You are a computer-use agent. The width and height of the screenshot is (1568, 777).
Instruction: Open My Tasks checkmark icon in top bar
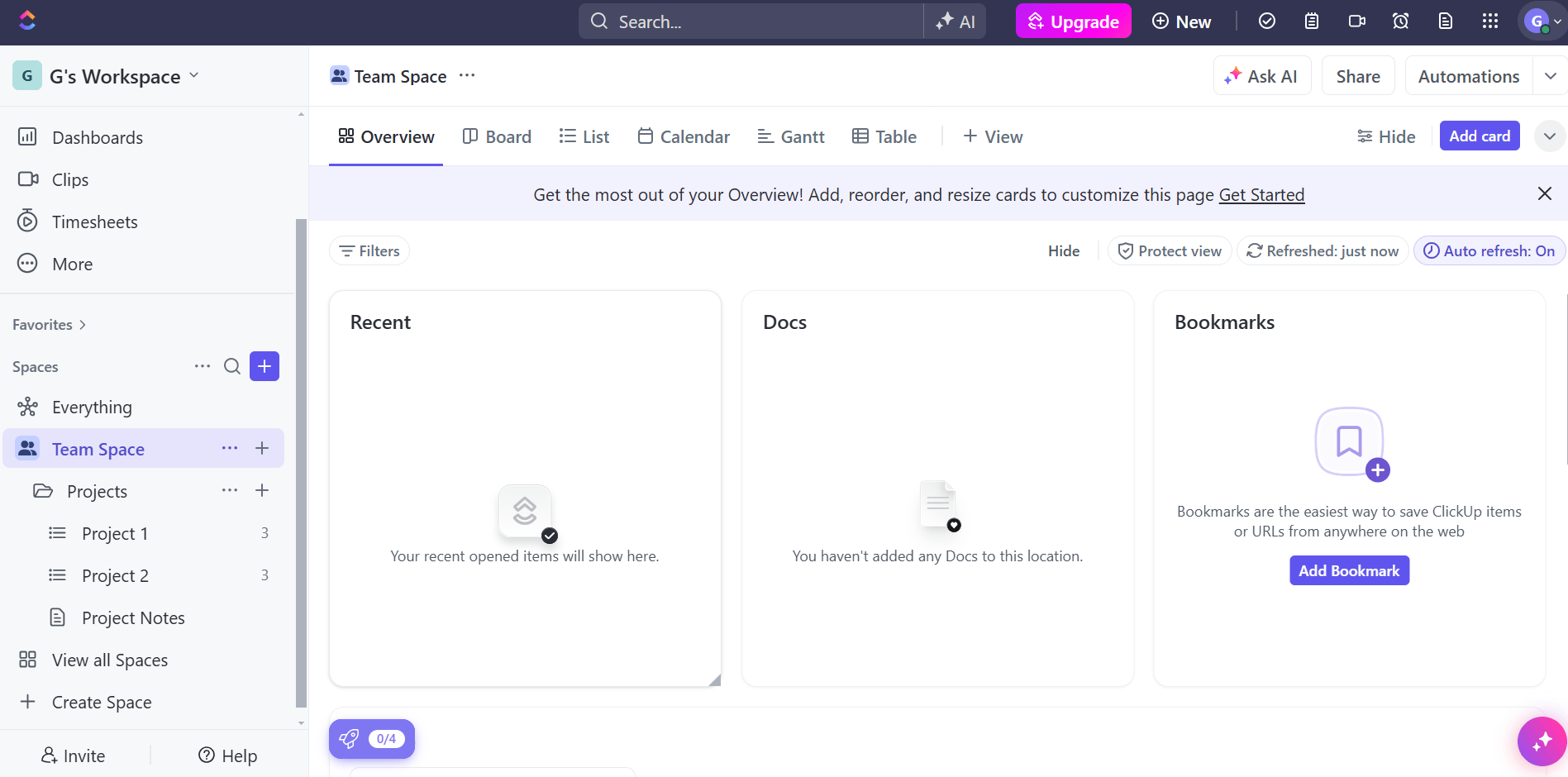pos(1266,21)
